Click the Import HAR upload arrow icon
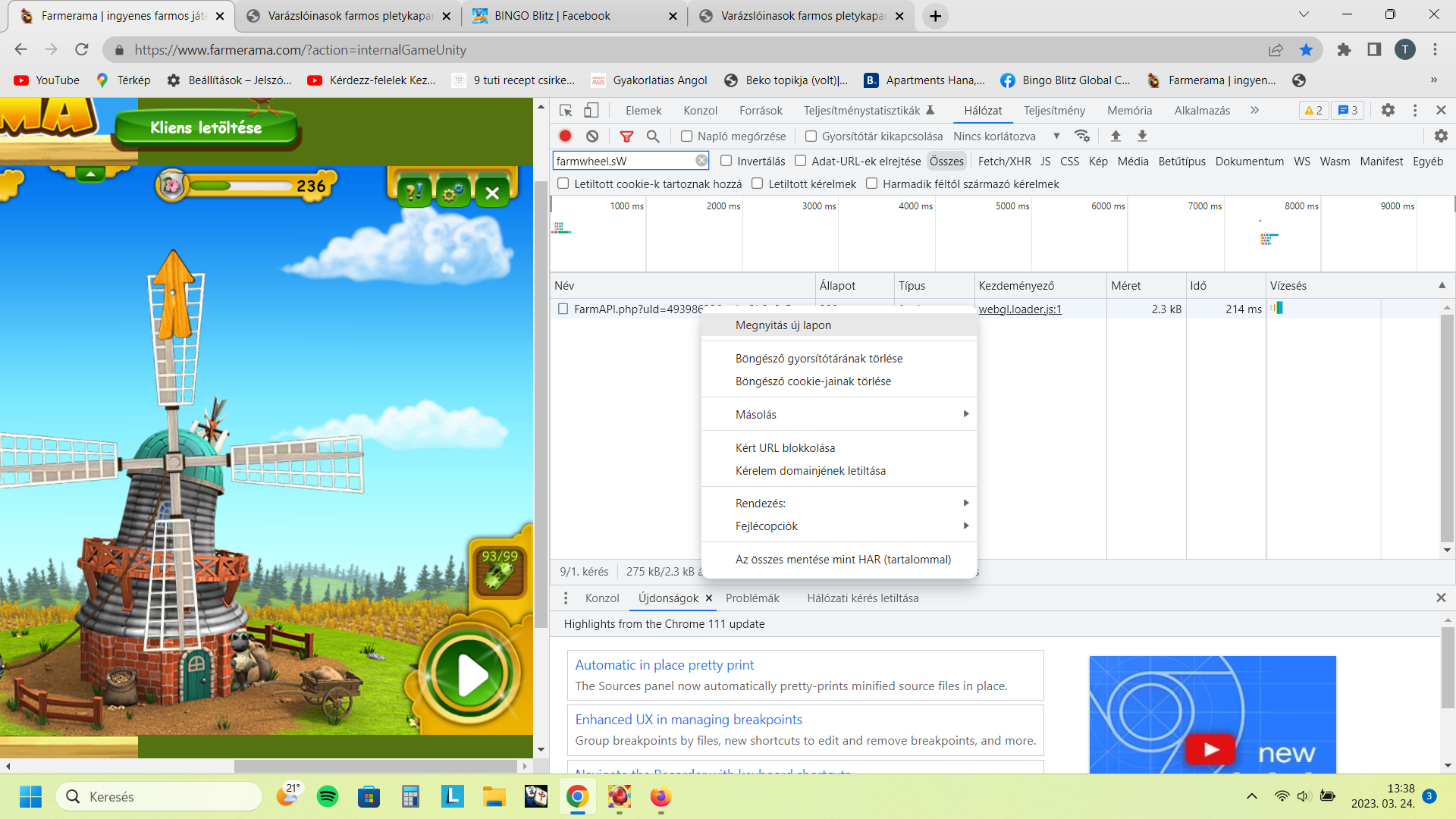This screenshot has height=819, width=1456. click(1116, 136)
